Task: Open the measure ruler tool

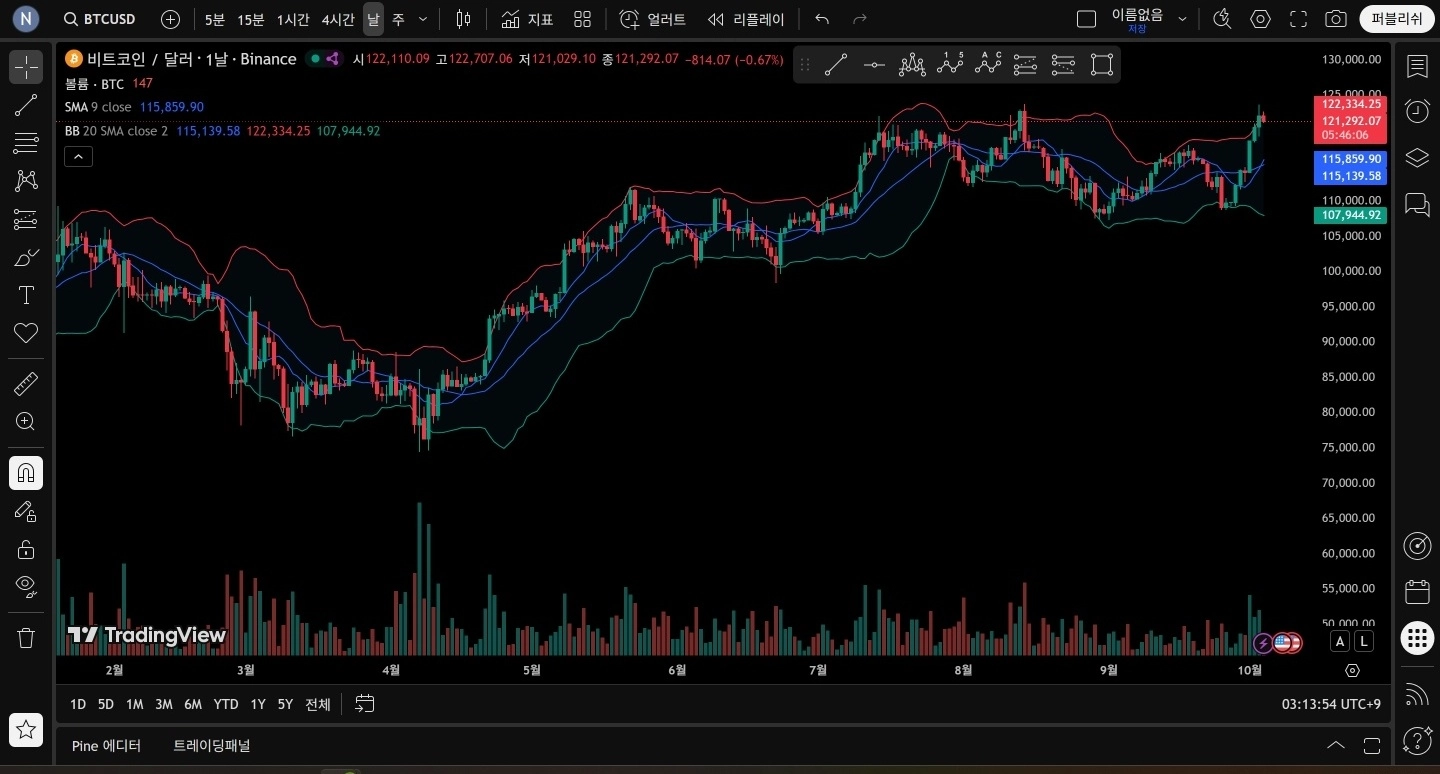Action: pos(26,383)
